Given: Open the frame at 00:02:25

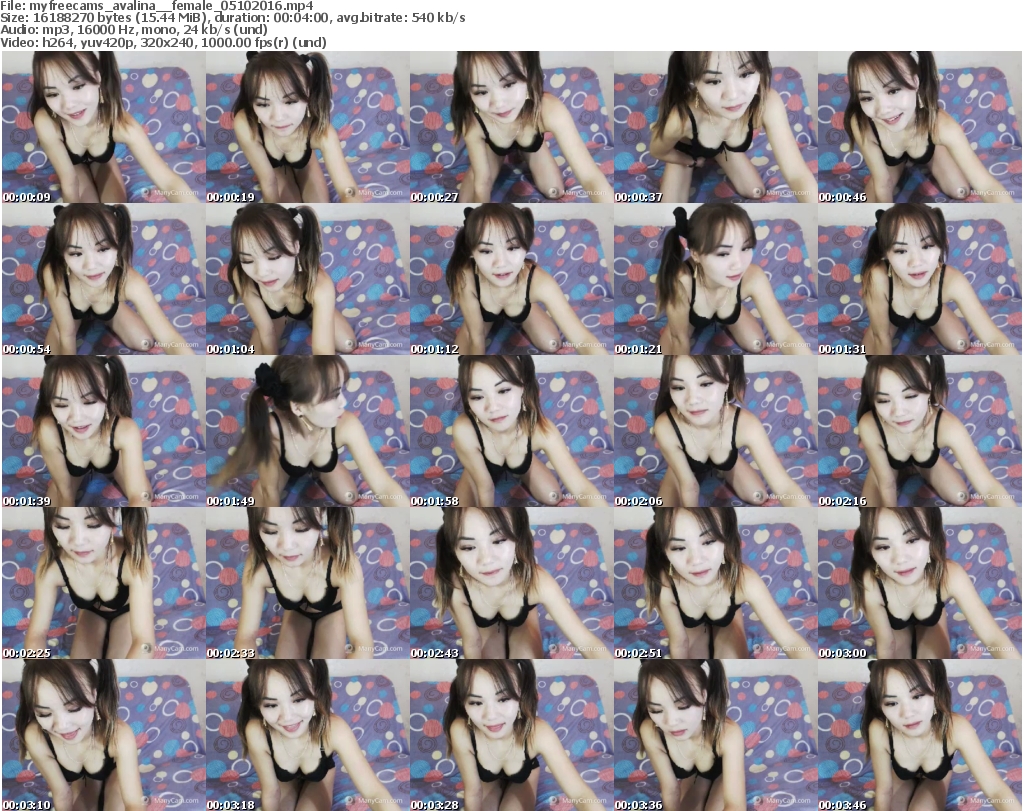Looking at the screenshot, I should [103, 583].
